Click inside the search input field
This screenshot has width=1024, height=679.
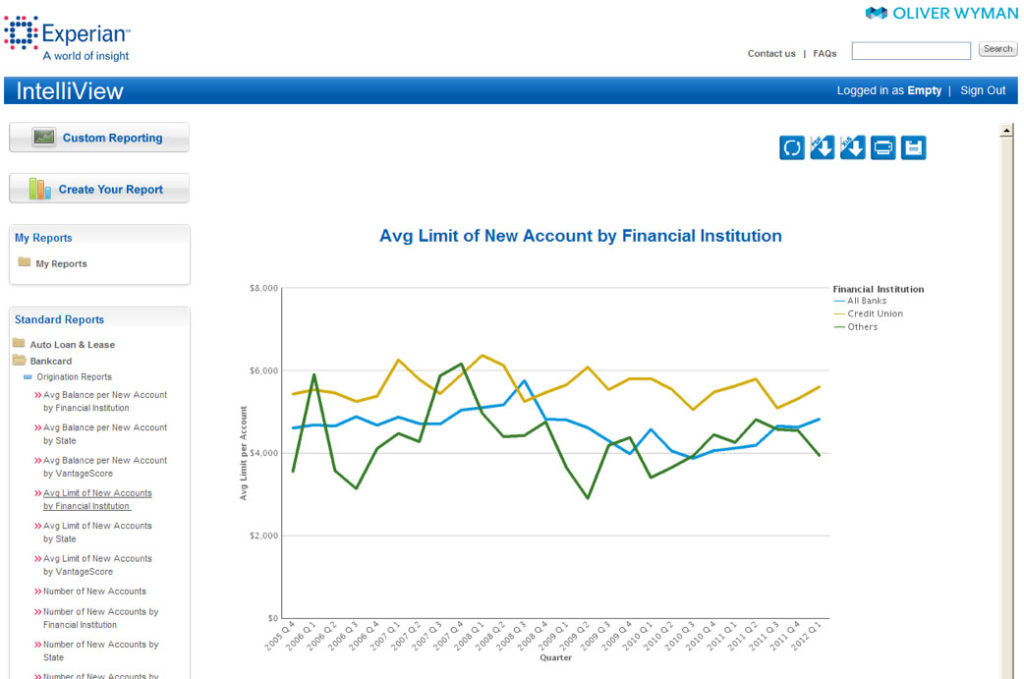[x=910, y=50]
